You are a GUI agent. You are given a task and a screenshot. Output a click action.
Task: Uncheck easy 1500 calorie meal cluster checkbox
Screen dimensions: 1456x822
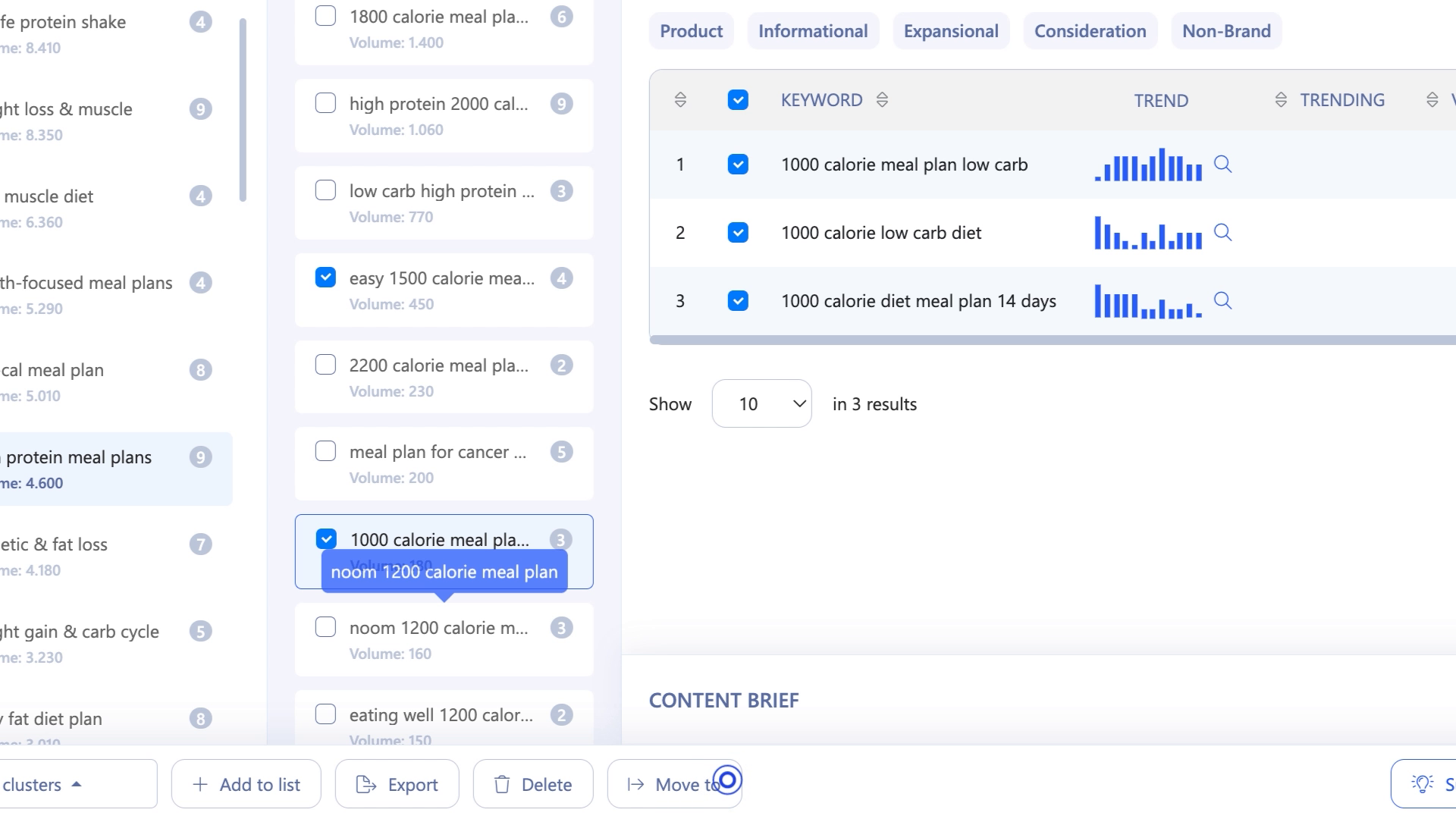point(325,278)
